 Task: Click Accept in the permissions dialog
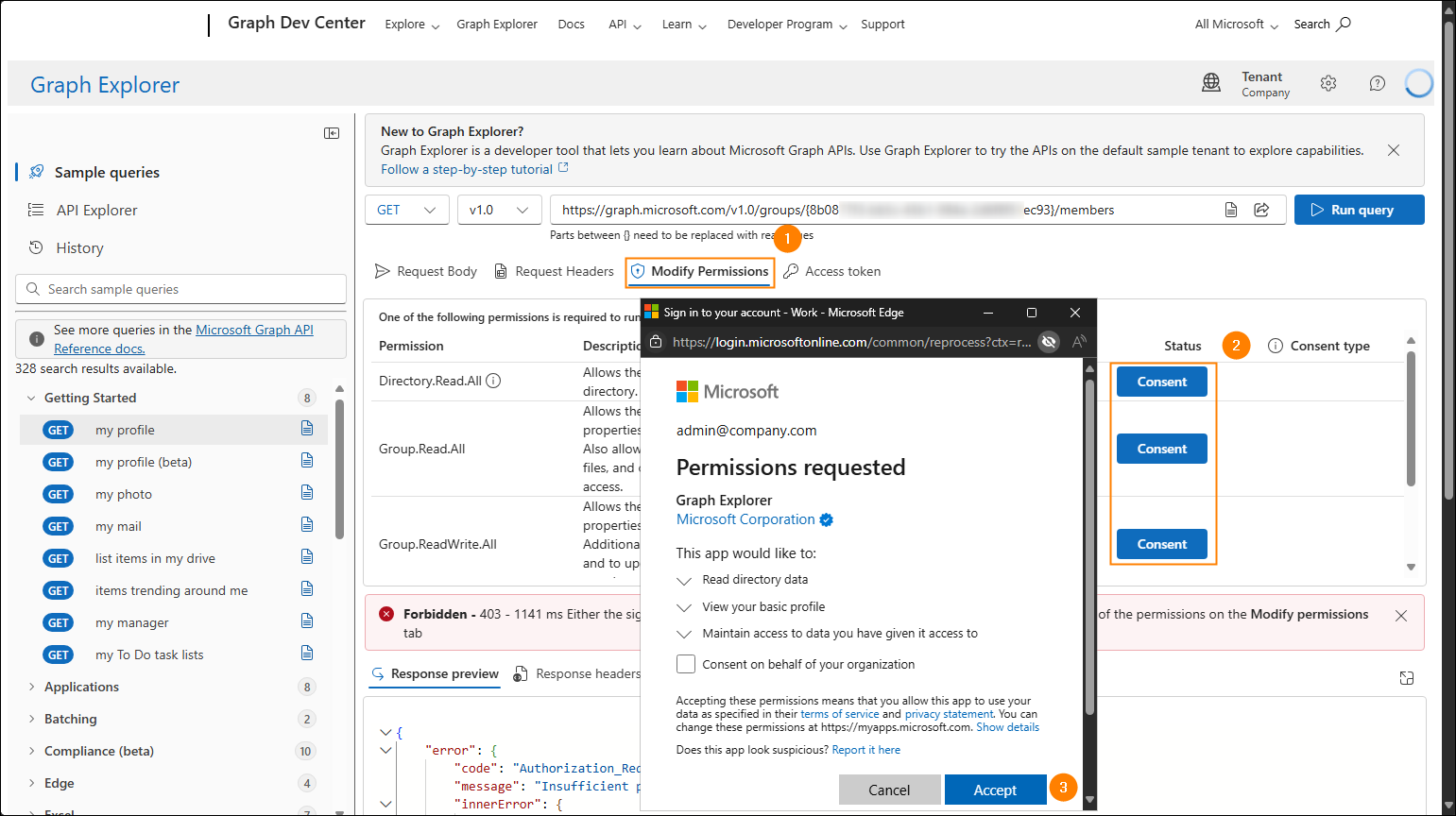pos(995,790)
